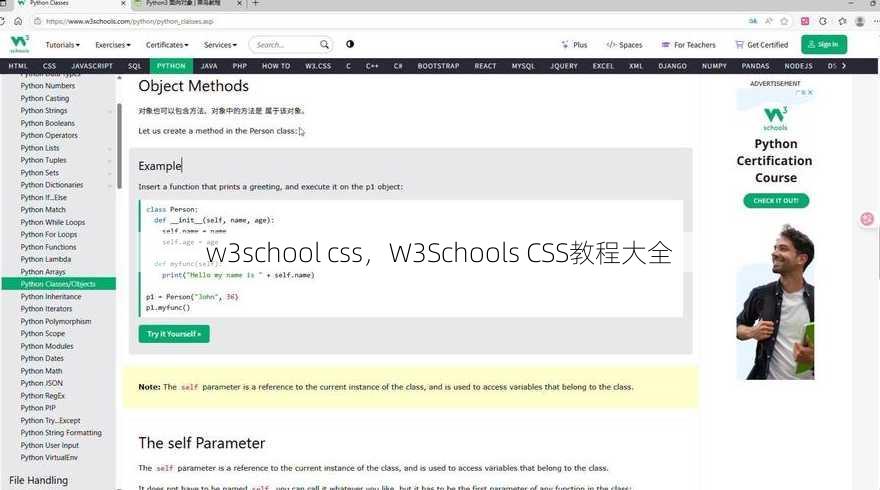The width and height of the screenshot is (880, 490).
Task: Select the PANDAS topic tab
Action: pyautogui.click(x=755, y=66)
